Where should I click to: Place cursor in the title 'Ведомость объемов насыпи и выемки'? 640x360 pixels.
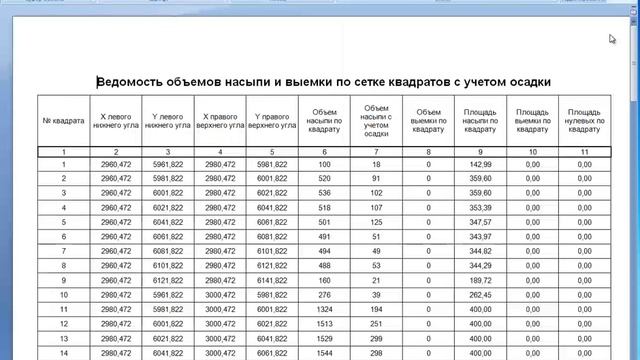click(215, 82)
